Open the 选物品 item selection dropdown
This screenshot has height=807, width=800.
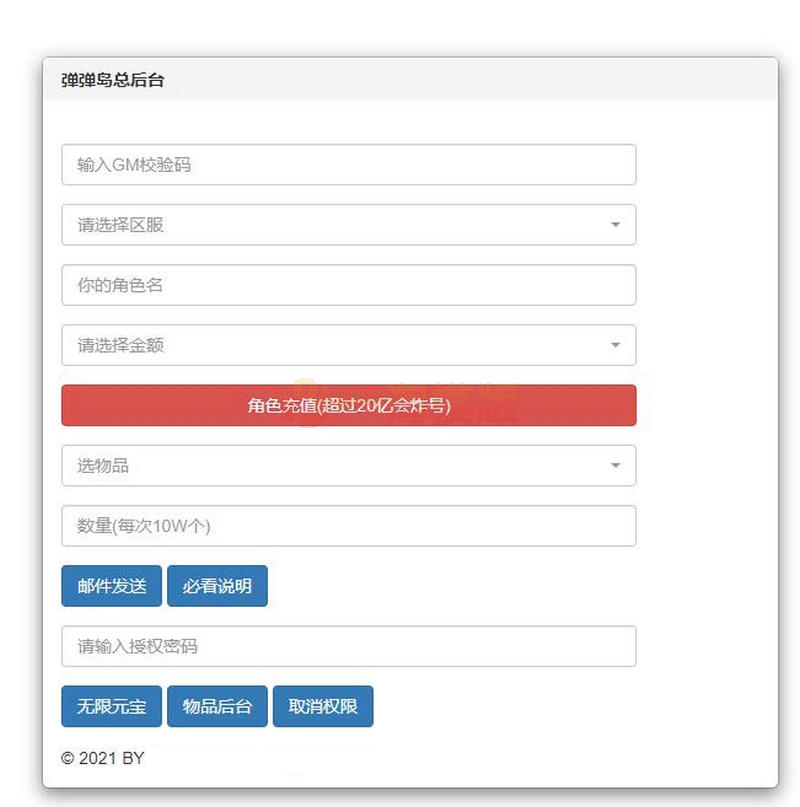[x=348, y=465]
